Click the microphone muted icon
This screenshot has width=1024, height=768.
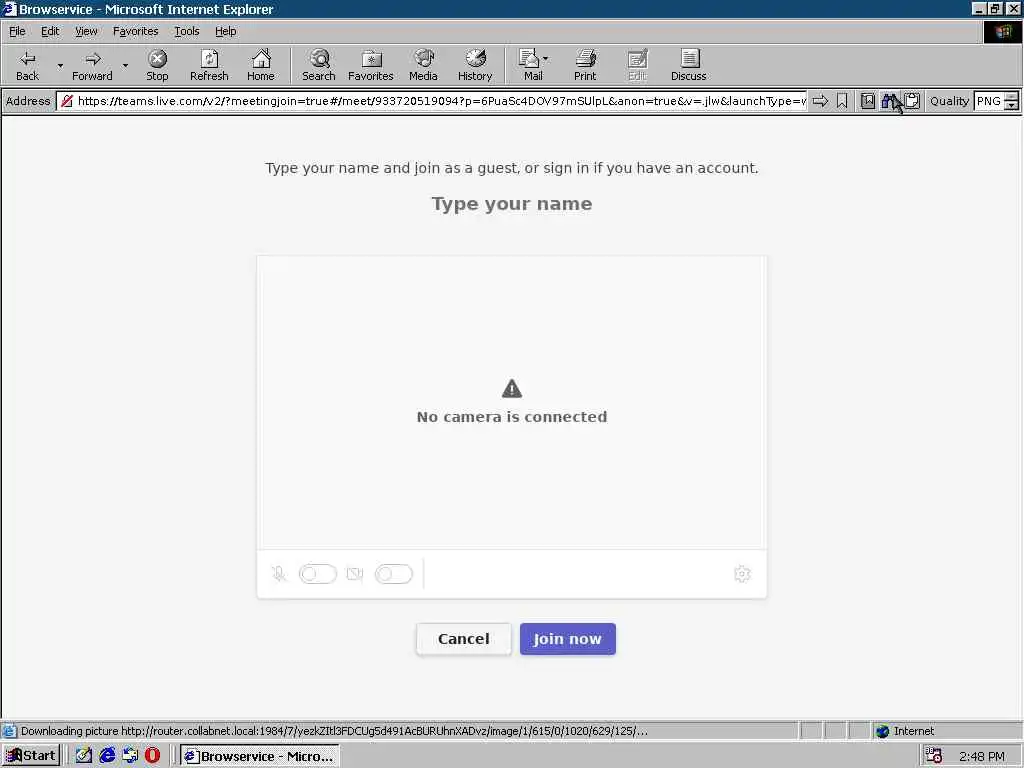point(279,574)
